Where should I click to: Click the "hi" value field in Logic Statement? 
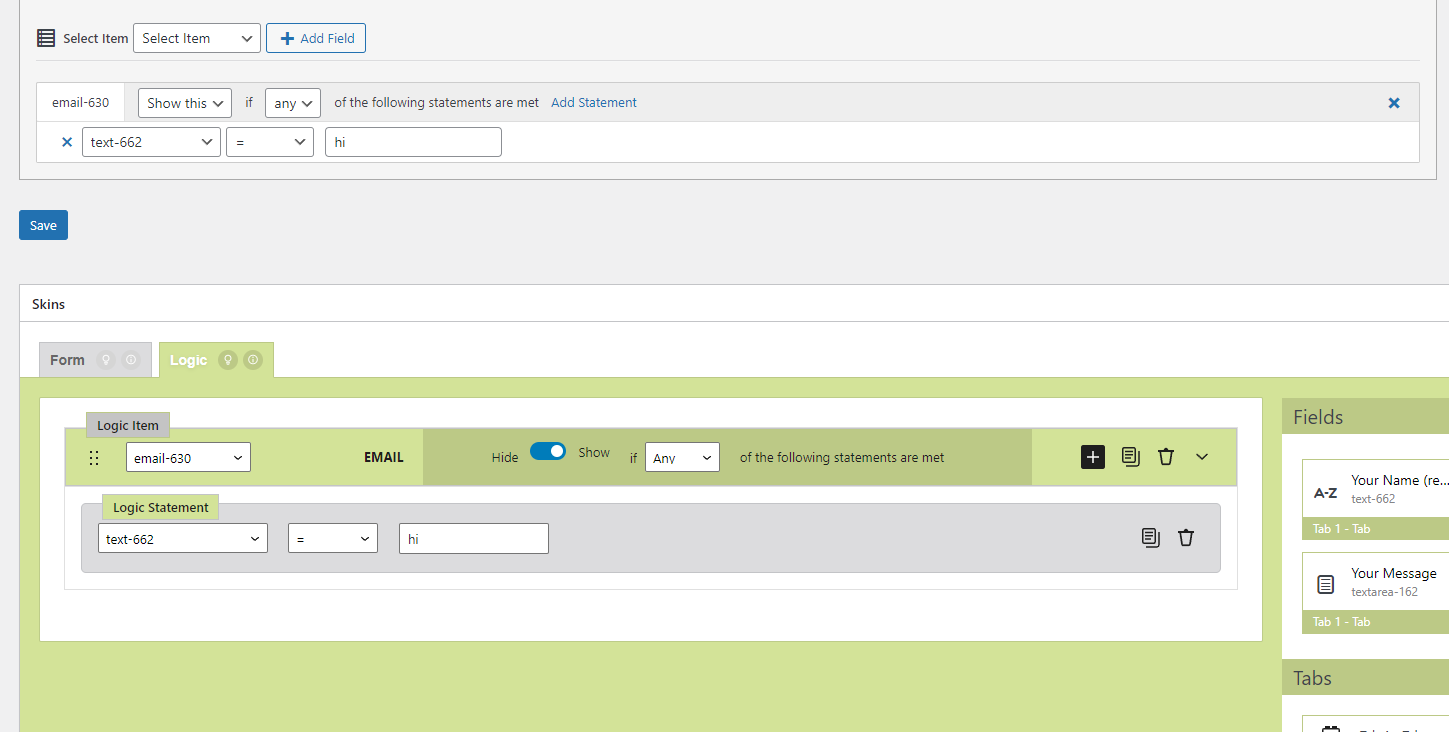click(x=473, y=539)
